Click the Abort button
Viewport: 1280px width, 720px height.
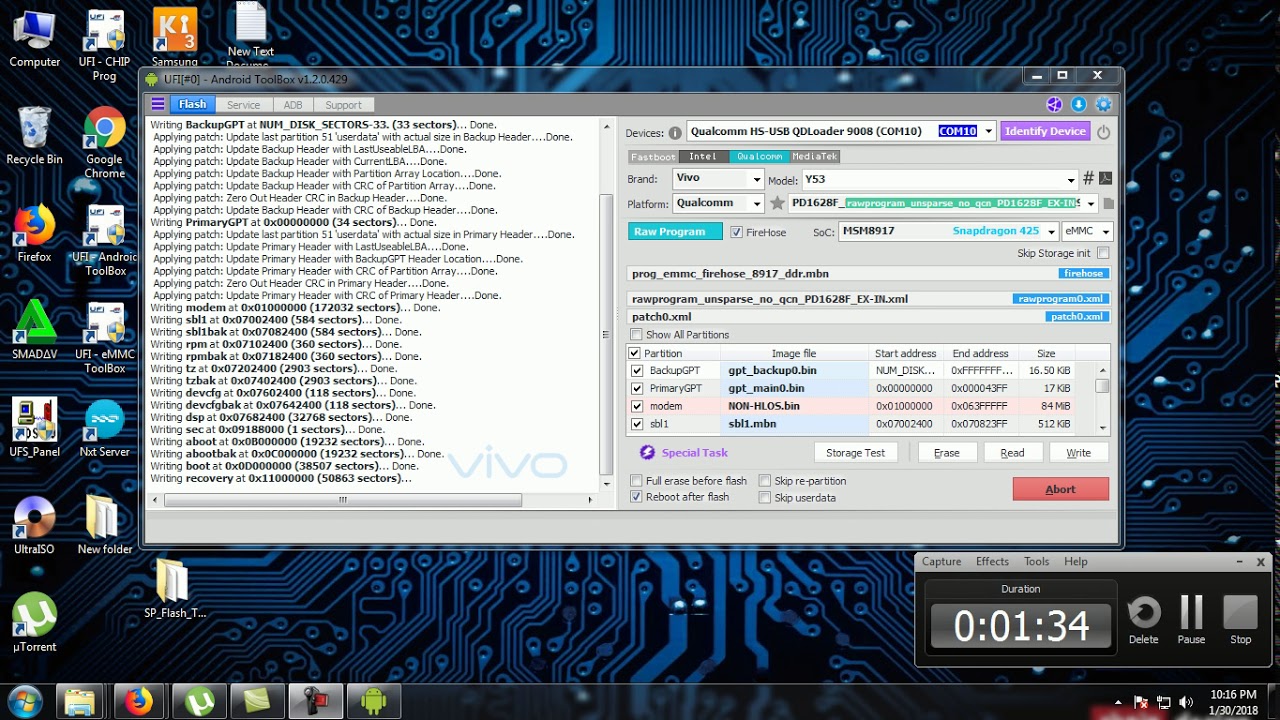pos(1060,489)
